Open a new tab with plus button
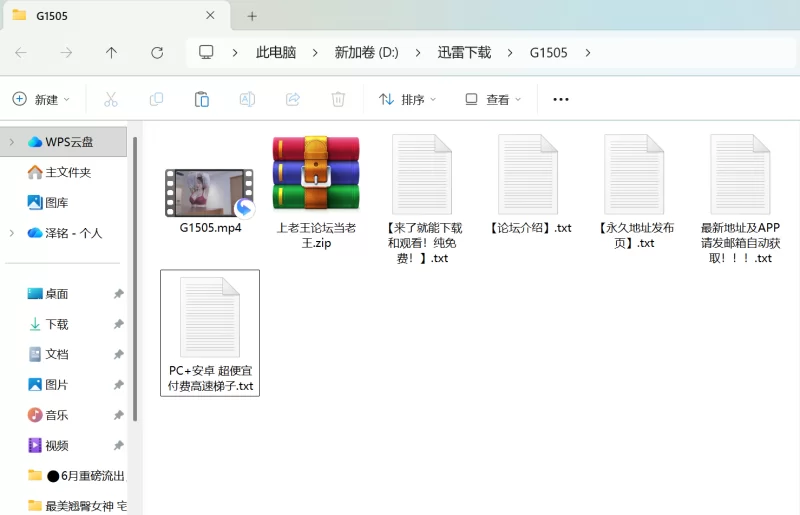Screen dimensions: 800x515 pos(252,16)
